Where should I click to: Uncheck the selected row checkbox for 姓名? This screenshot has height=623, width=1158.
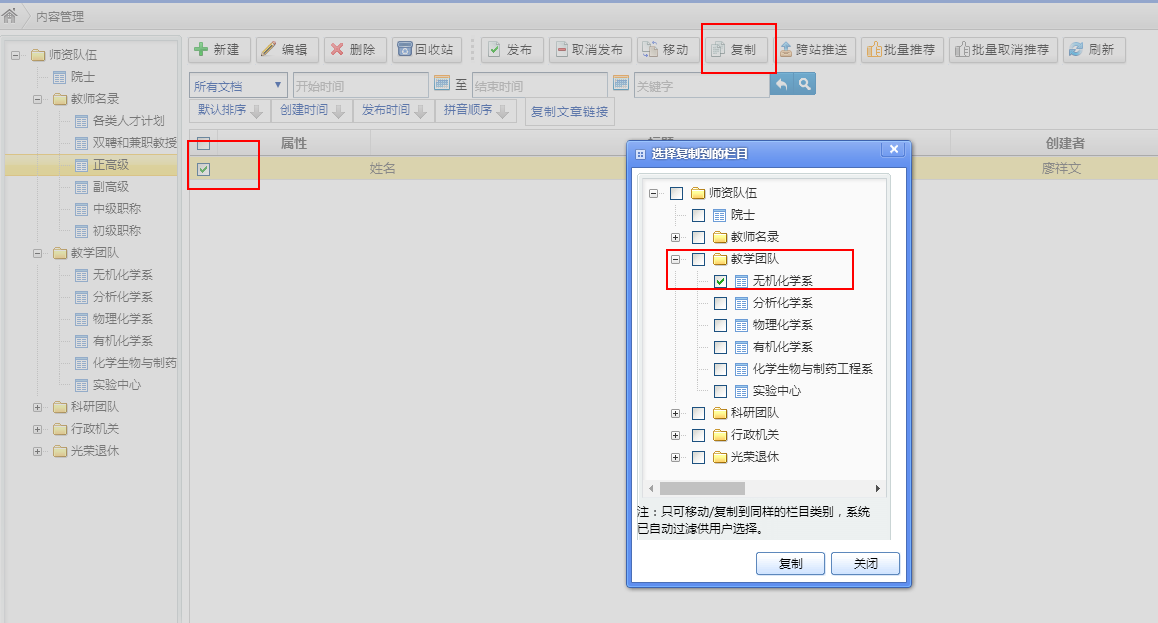tap(203, 169)
